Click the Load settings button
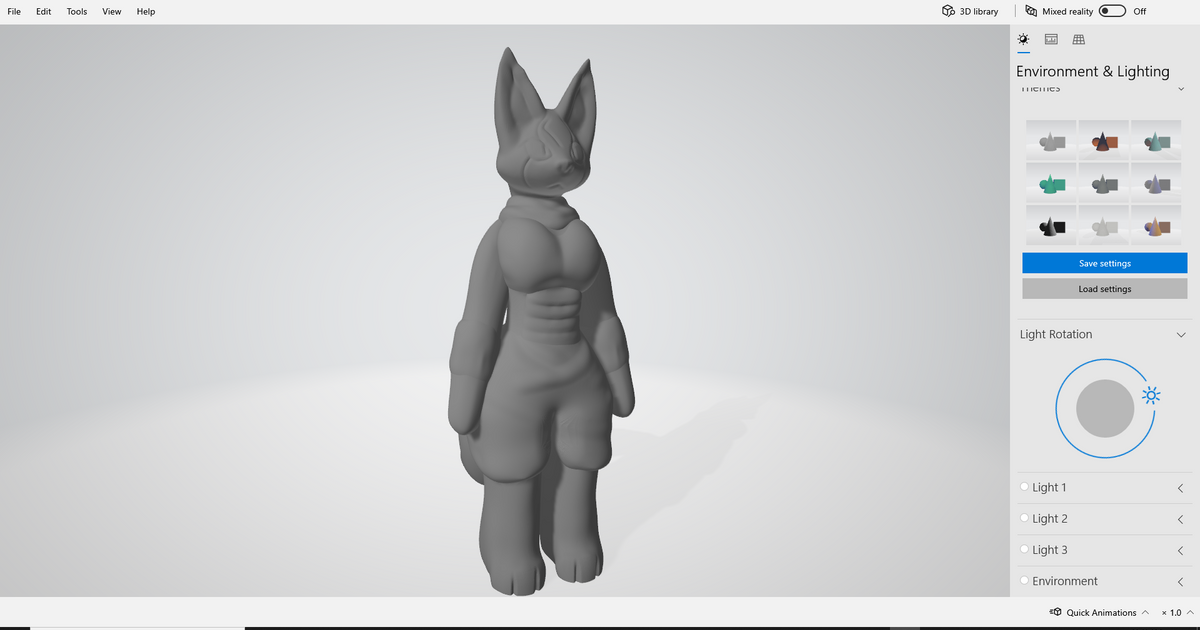1200x630 pixels. 1104,289
